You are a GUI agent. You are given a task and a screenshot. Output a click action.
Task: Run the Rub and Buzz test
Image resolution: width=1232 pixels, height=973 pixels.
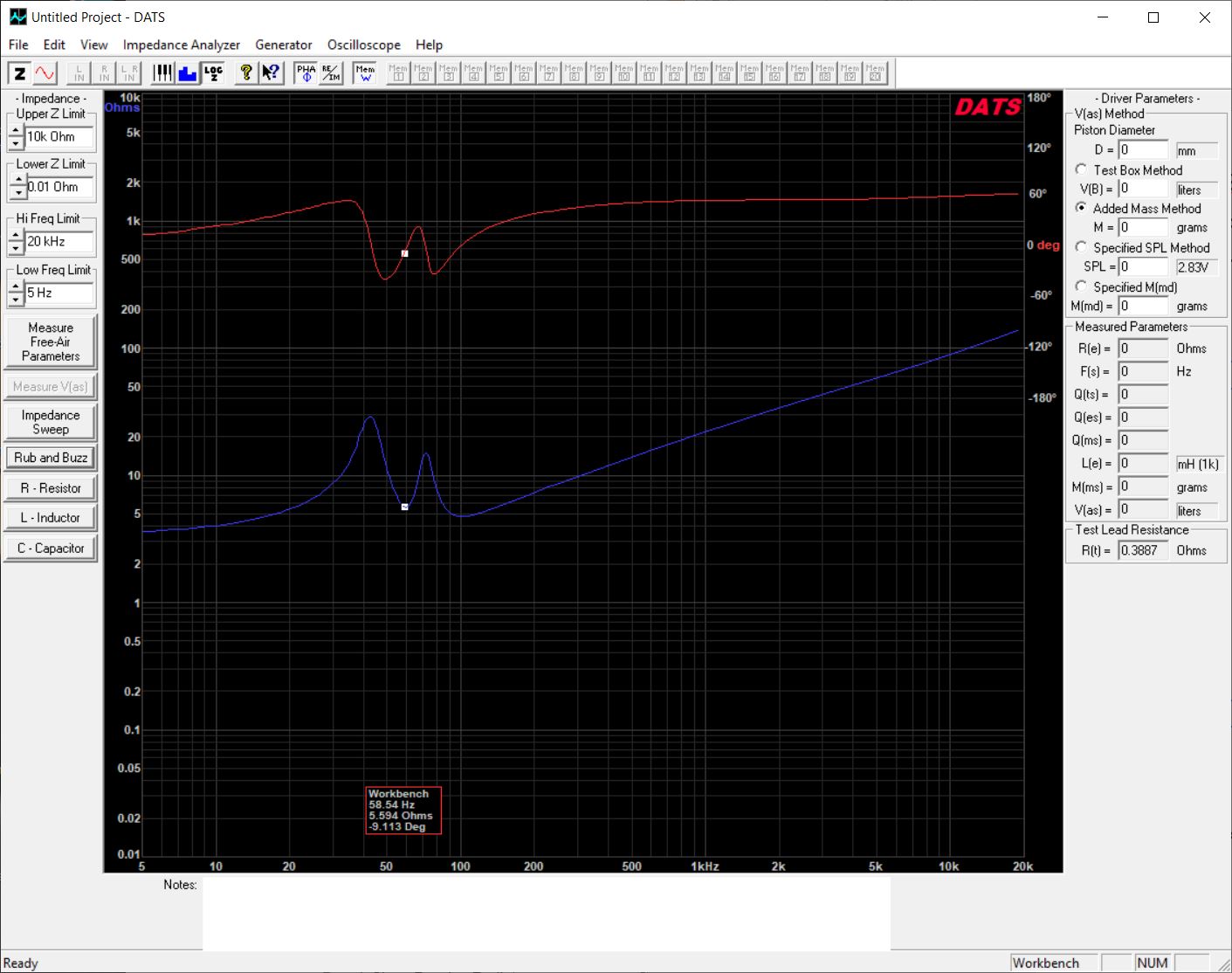(51, 458)
